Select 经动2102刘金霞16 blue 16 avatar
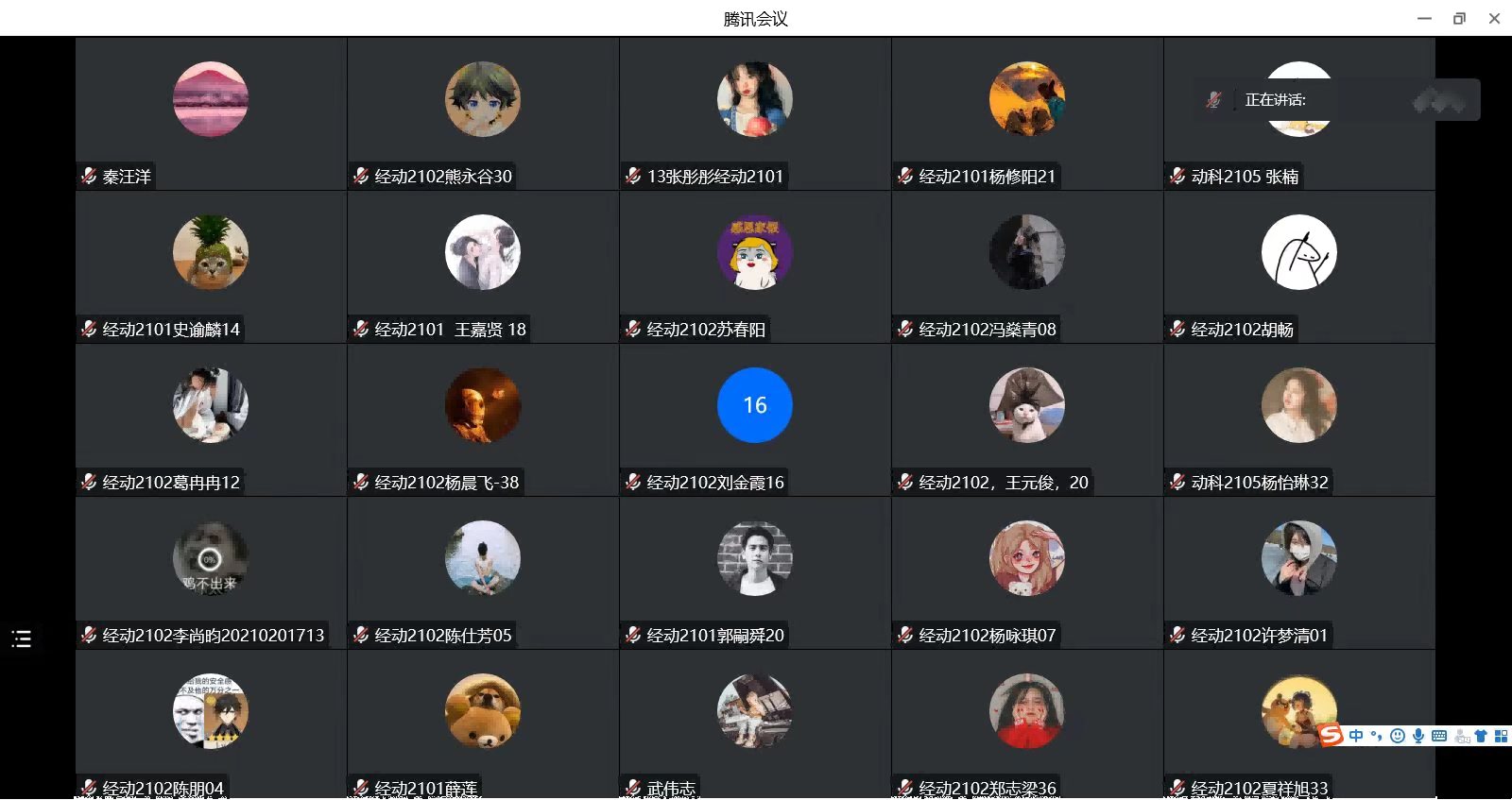The width and height of the screenshot is (1512, 800). click(x=755, y=405)
